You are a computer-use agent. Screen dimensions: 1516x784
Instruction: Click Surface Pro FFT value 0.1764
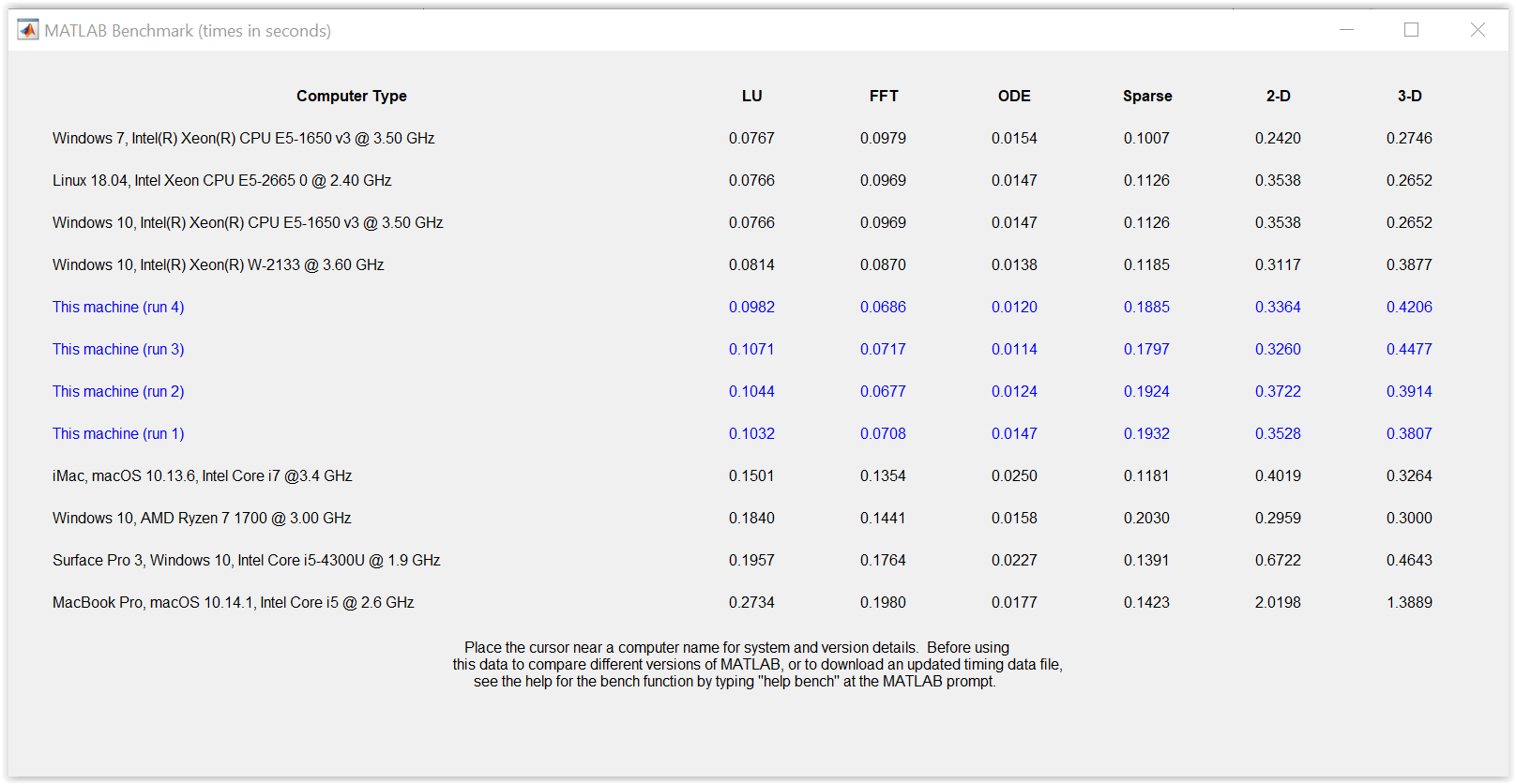click(x=884, y=560)
